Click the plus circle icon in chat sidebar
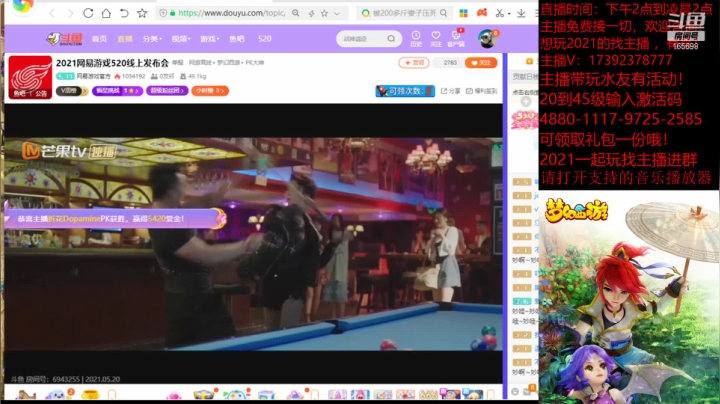The width and height of the screenshot is (720, 404). coord(526,101)
